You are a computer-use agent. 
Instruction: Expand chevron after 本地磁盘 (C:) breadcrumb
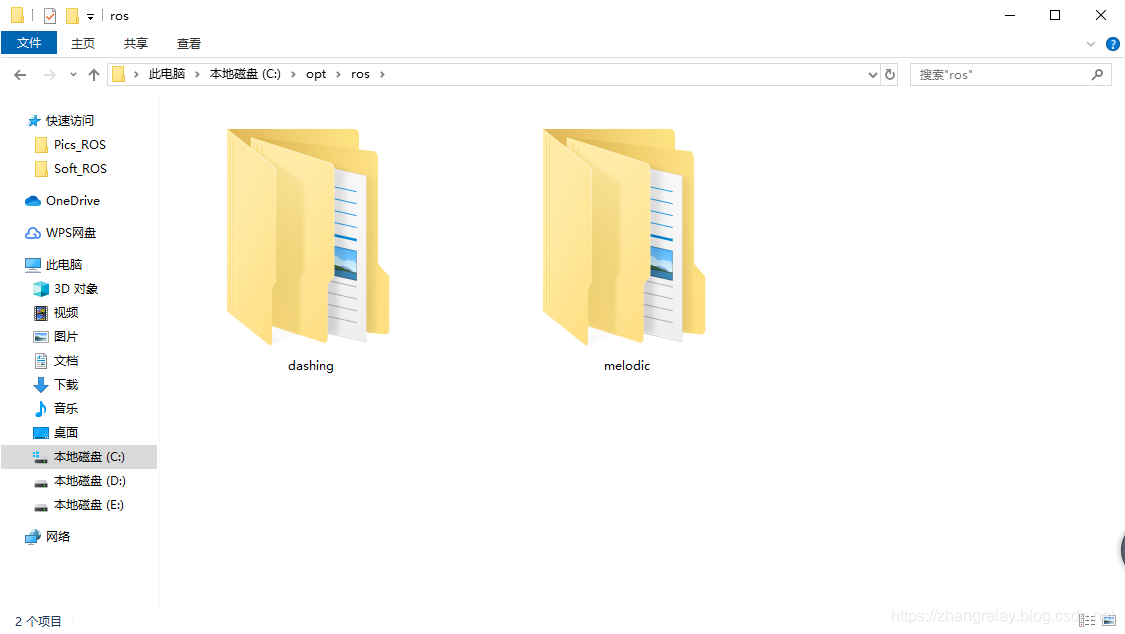click(x=293, y=75)
